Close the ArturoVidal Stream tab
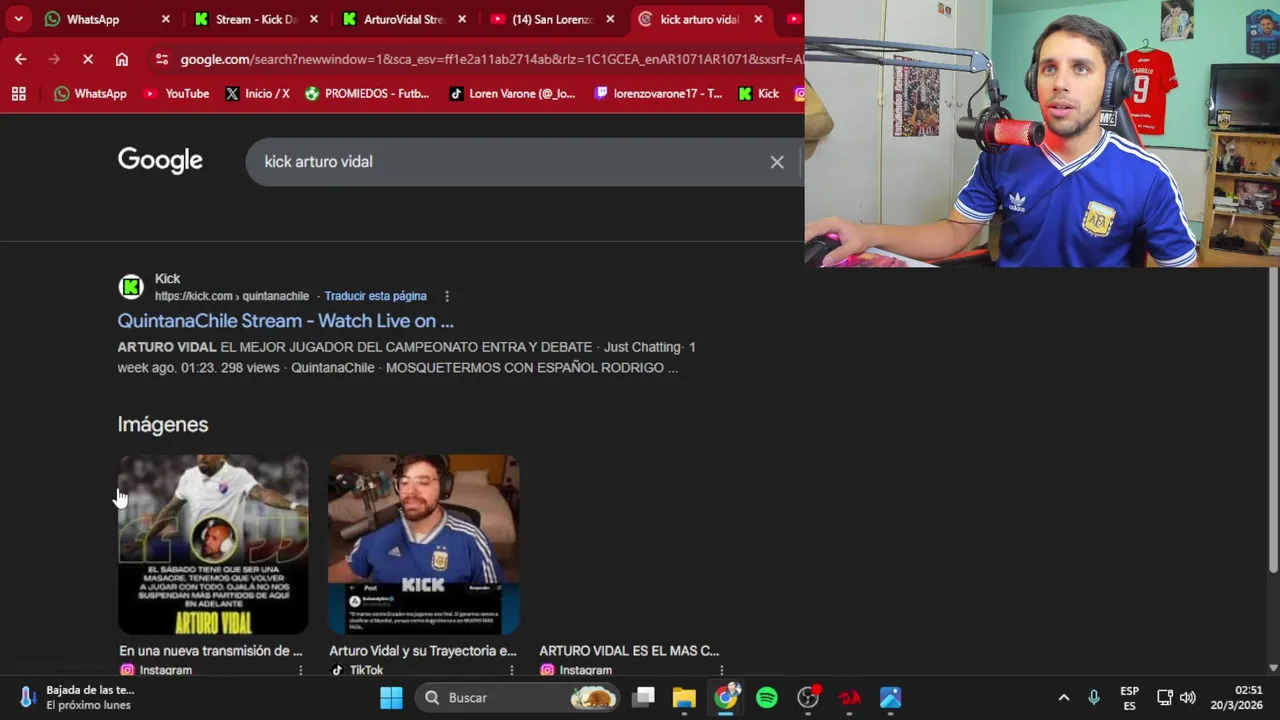Image resolution: width=1280 pixels, height=720 pixels. point(462,19)
